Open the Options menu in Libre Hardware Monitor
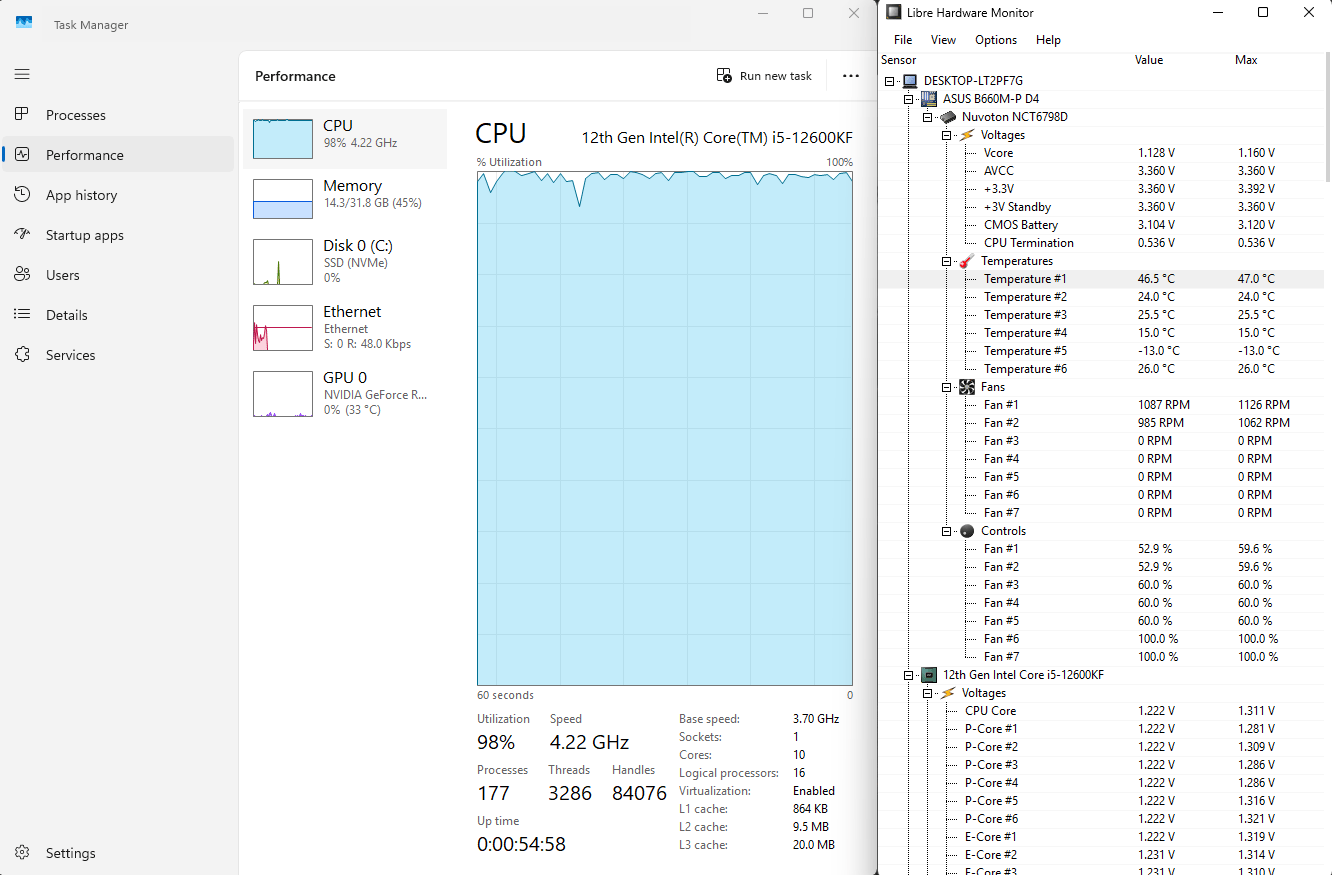The image size is (1332, 875). point(996,40)
